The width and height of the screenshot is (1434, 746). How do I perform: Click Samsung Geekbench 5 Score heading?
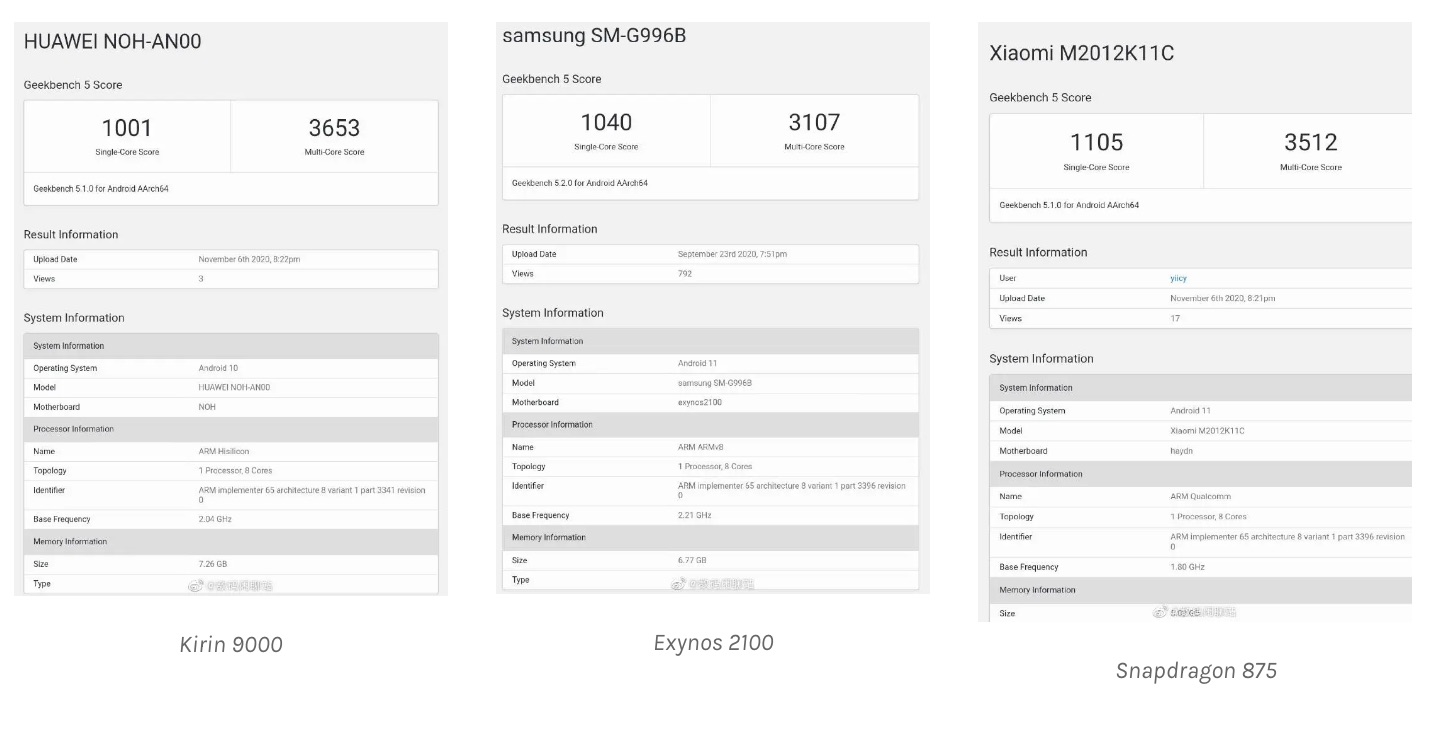pyautogui.click(x=552, y=79)
